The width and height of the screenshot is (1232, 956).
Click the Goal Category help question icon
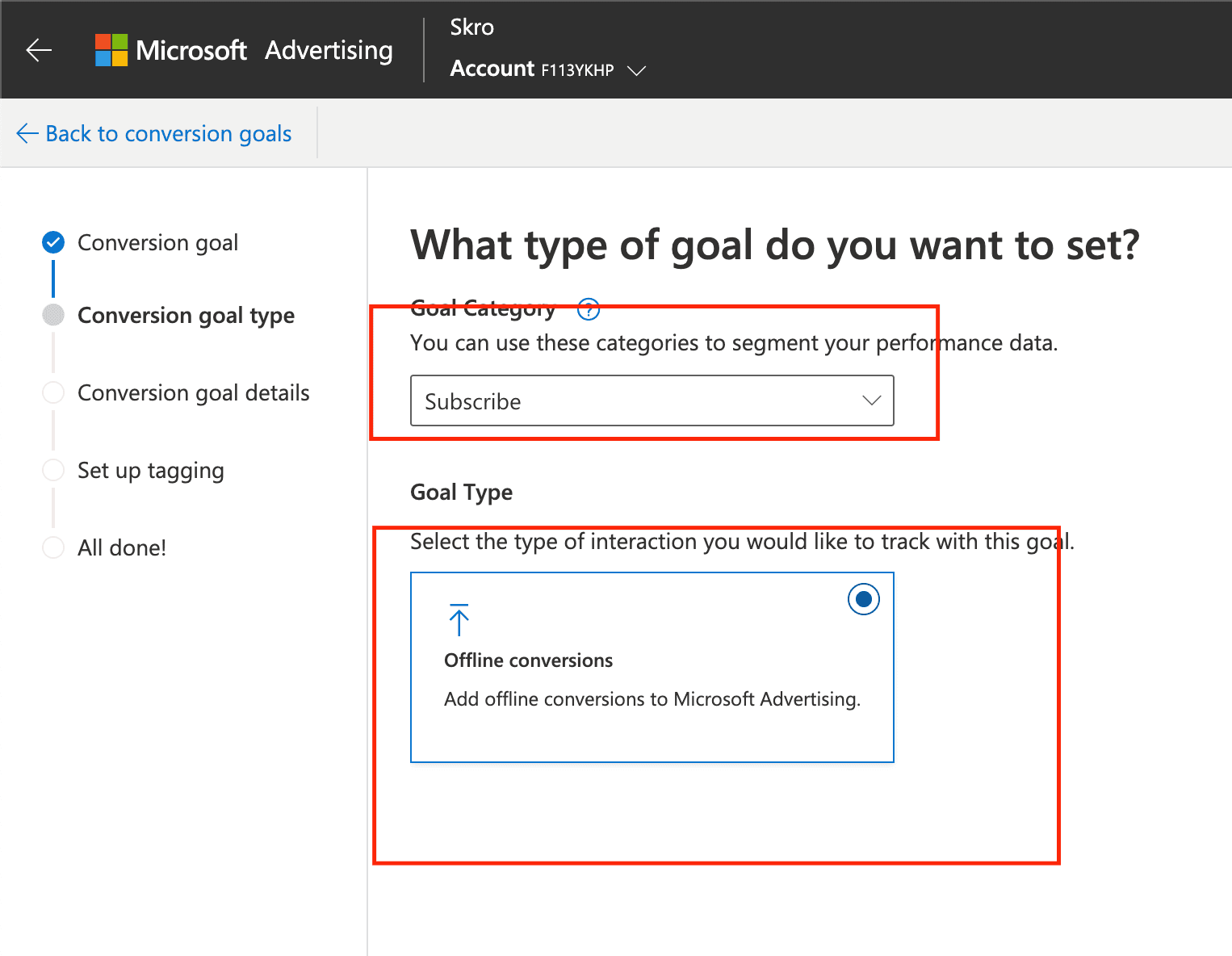tap(589, 308)
